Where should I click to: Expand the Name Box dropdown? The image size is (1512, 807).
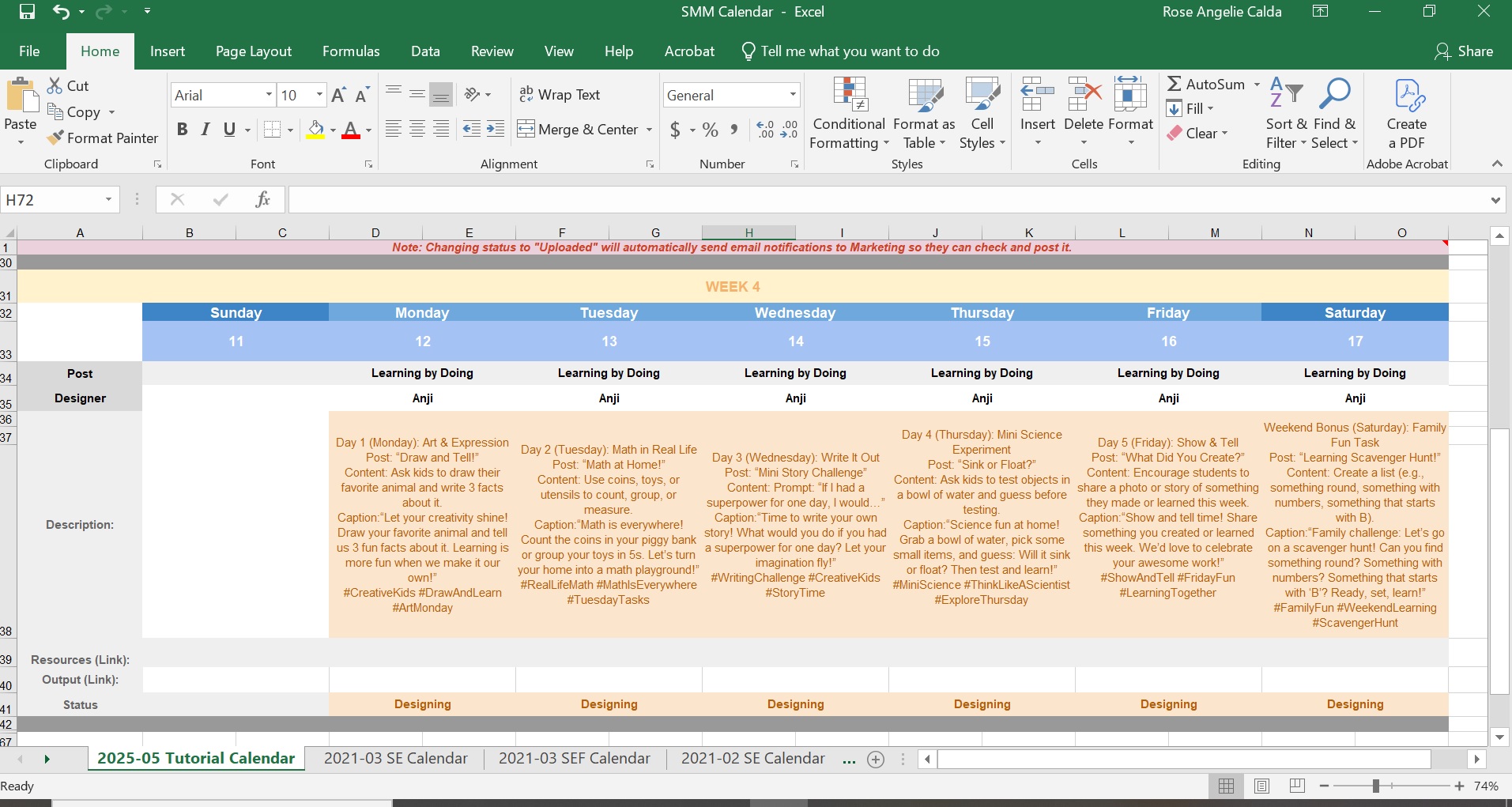108,200
